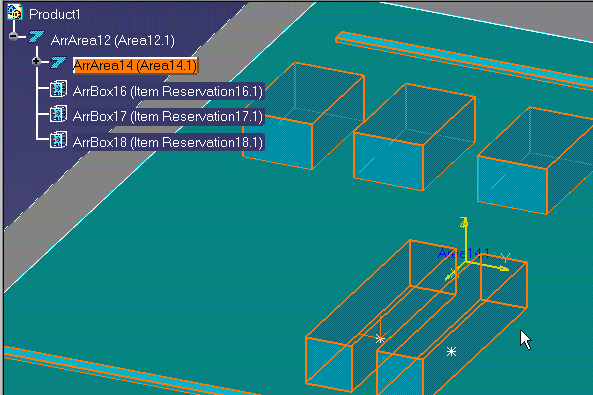The height and width of the screenshot is (395, 593).
Task: Select ArrBox16 (Item Reservation16.1)
Action: [168, 92]
